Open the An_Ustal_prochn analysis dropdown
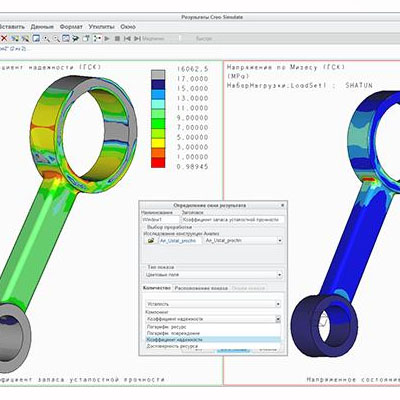 pyautogui.click(x=243, y=240)
